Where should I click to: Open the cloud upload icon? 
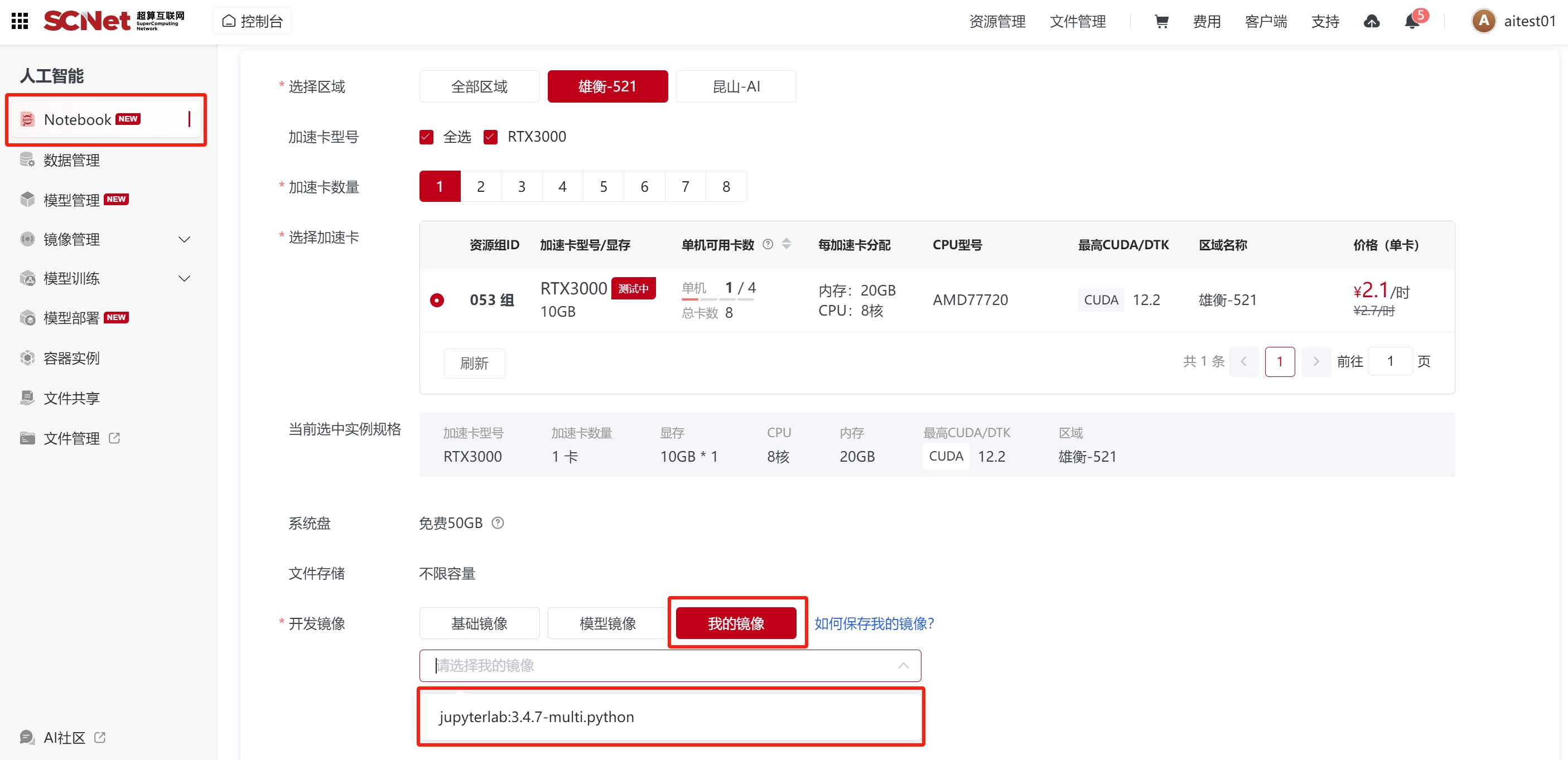click(x=1372, y=21)
